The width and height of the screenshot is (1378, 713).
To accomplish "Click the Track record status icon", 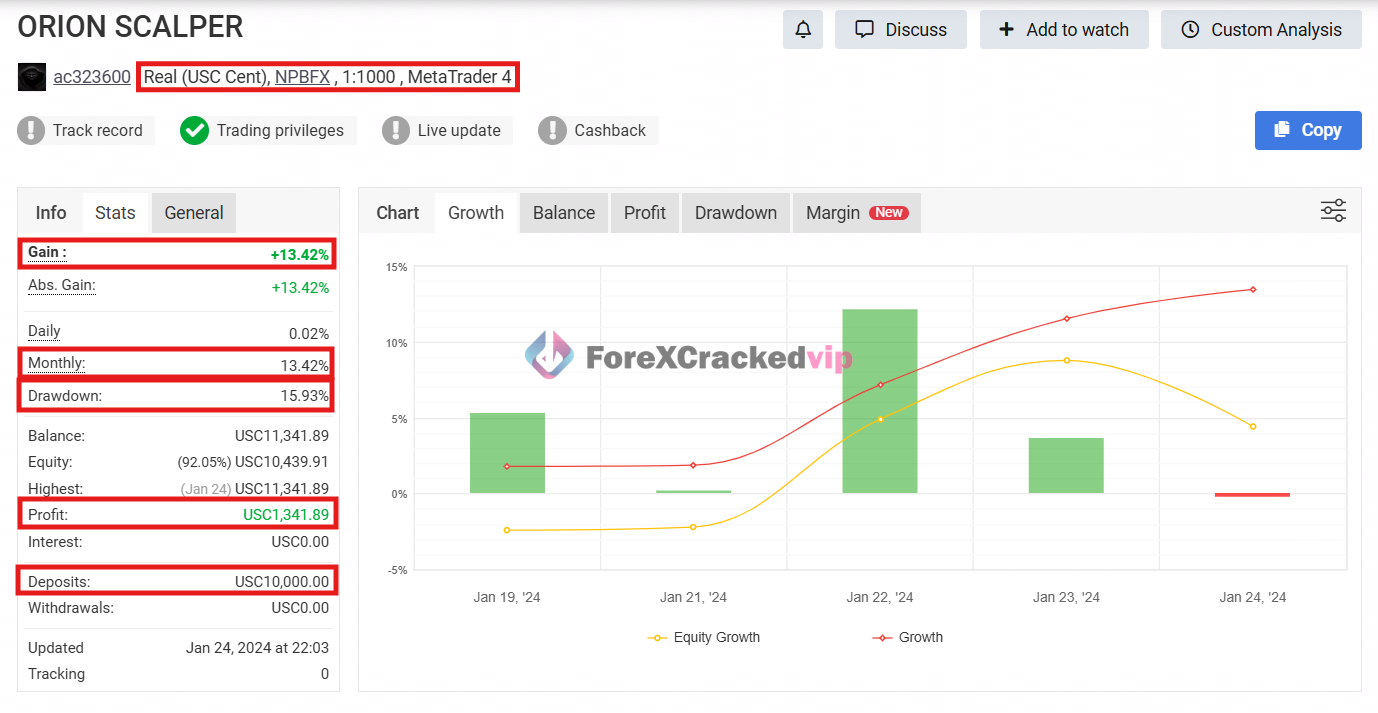I will pos(32,130).
